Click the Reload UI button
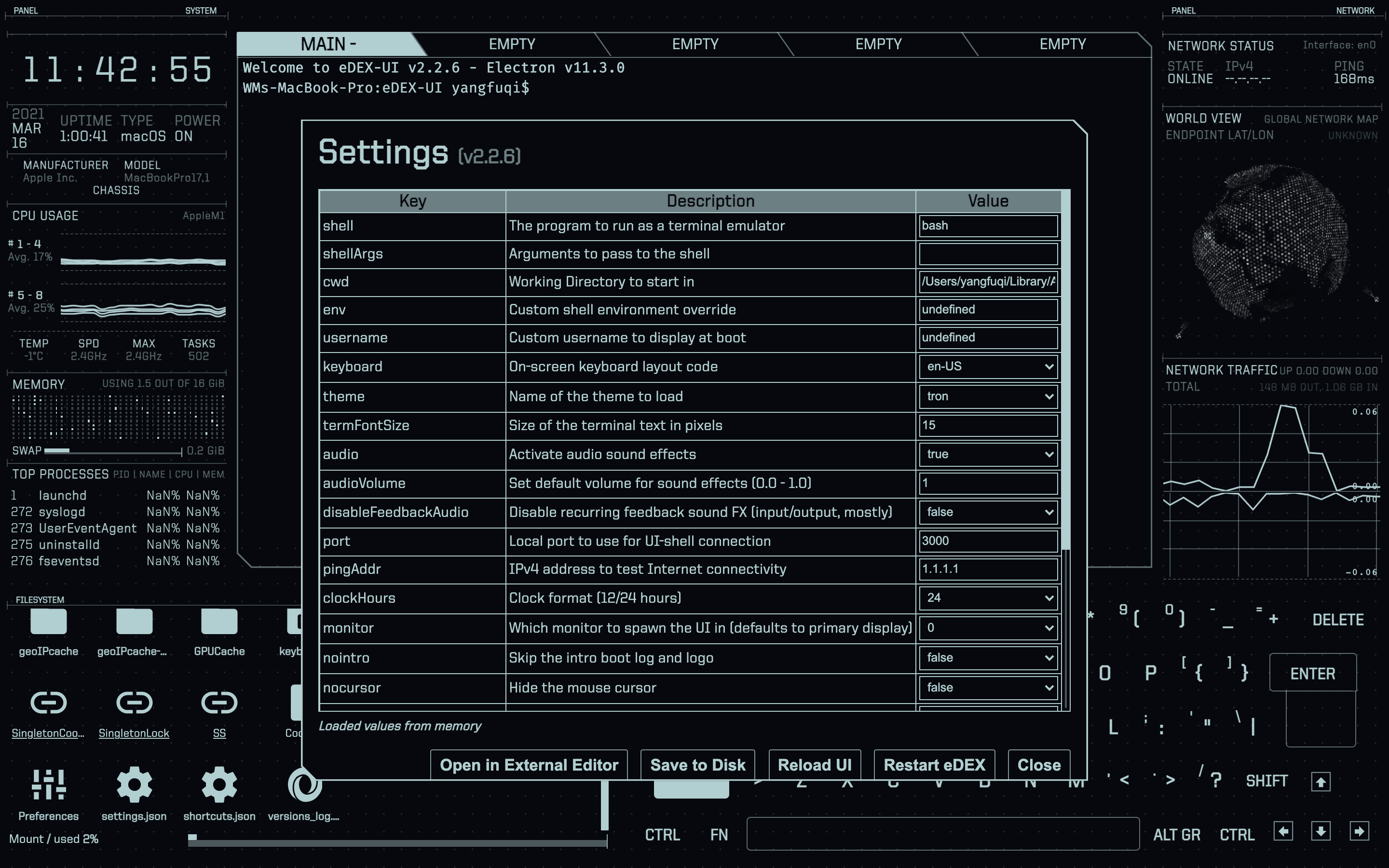Image resolution: width=1389 pixels, height=868 pixels. [x=814, y=765]
